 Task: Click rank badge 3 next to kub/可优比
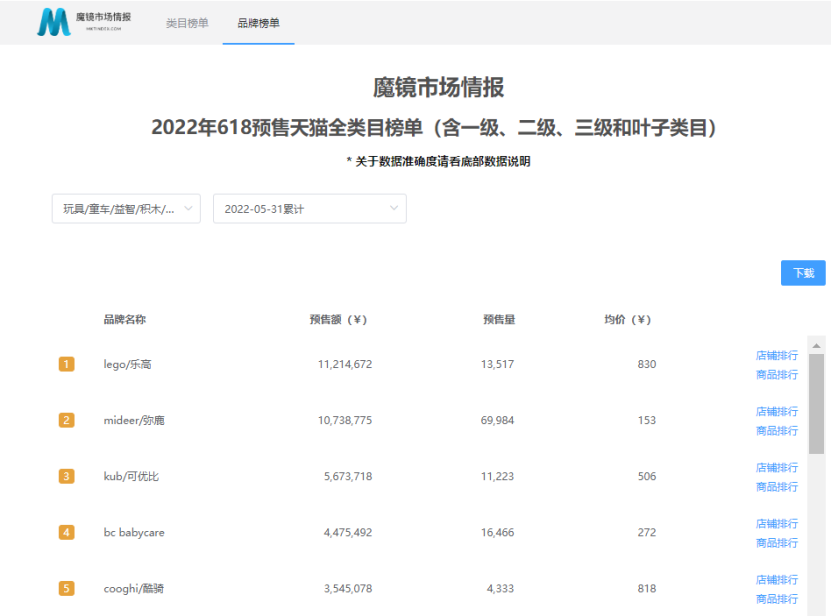(67, 476)
